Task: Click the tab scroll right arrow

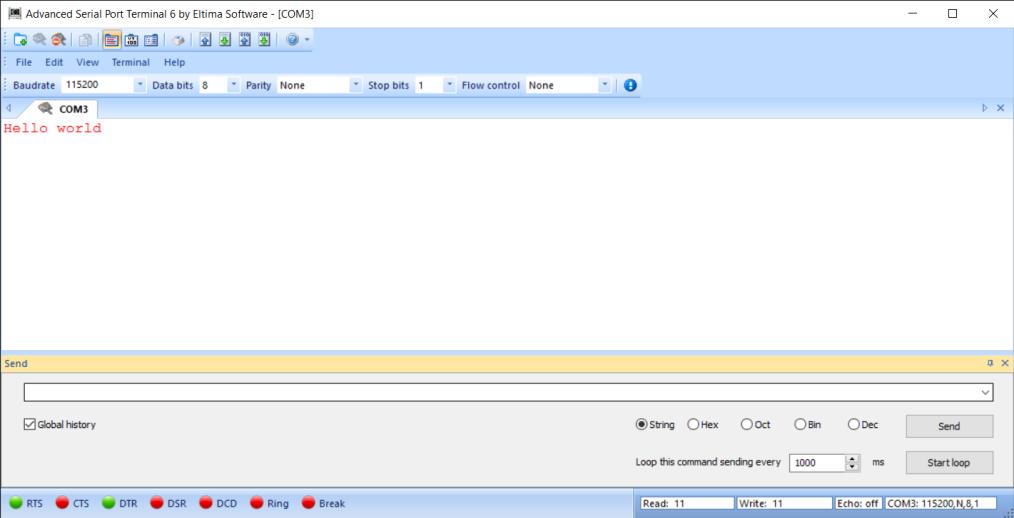Action: click(985, 108)
